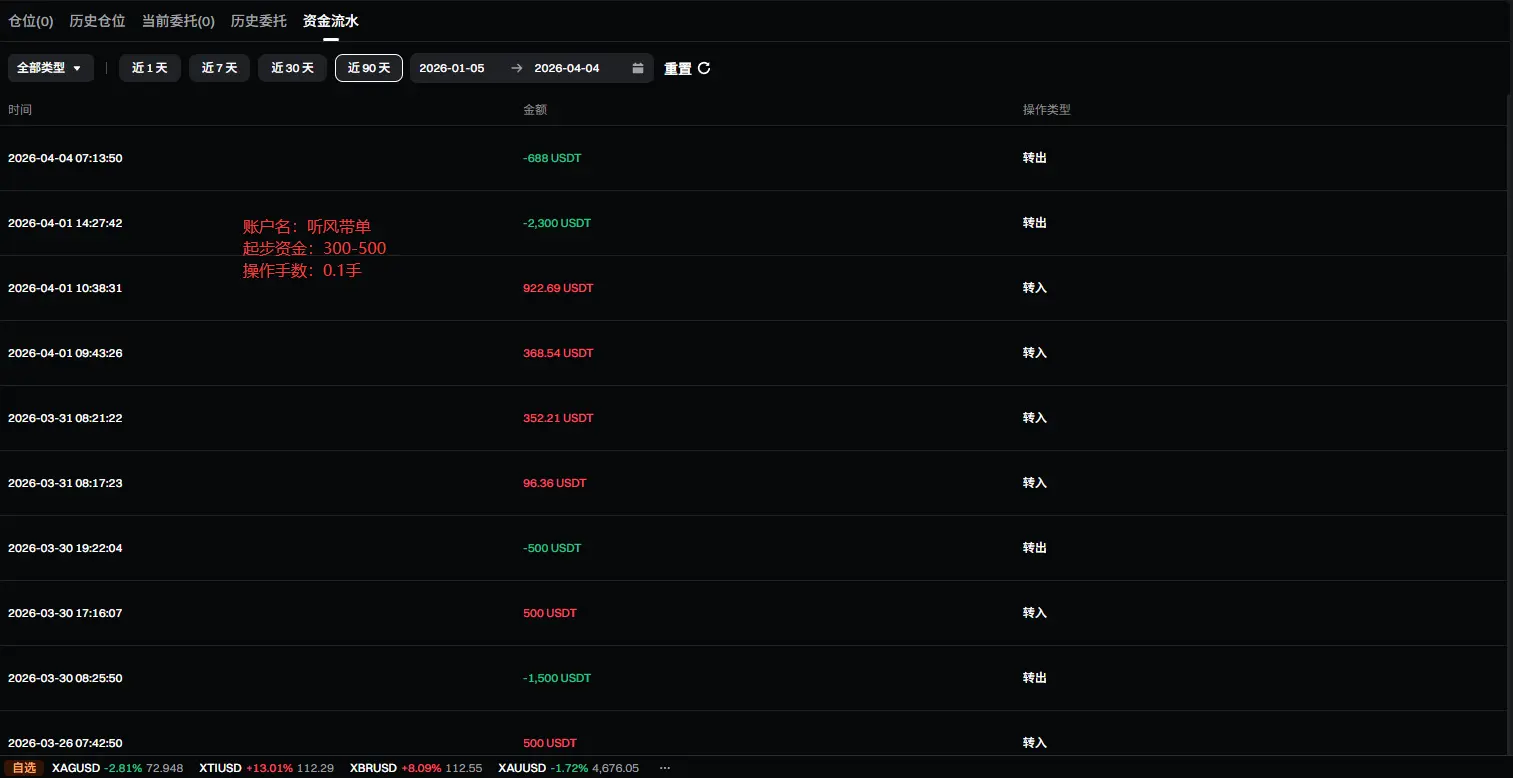Screen dimensions: 1513x778
Task: Filter records by 近1天
Action: (x=150, y=68)
